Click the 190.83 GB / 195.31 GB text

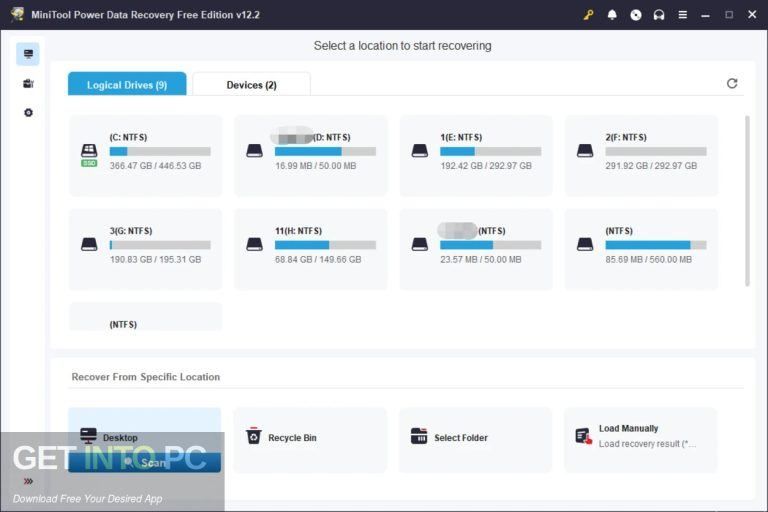pyautogui.click(x=155, y=259)
